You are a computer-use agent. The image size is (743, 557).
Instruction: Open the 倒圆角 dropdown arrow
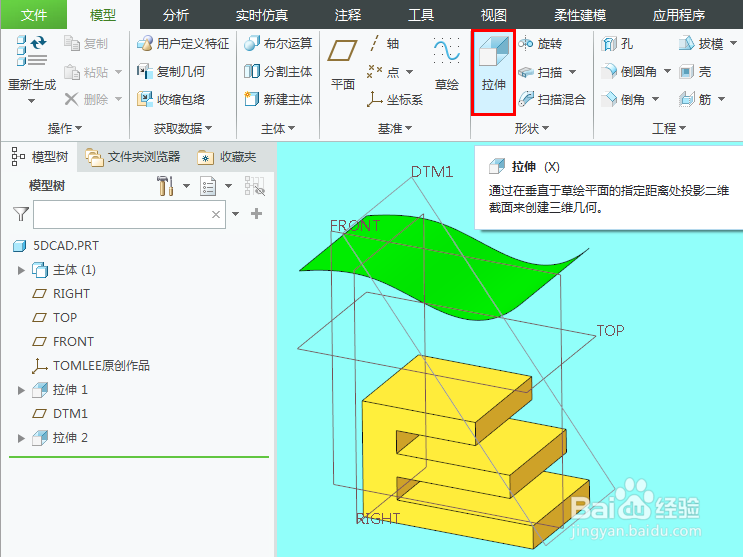click(x=667, y=72)
